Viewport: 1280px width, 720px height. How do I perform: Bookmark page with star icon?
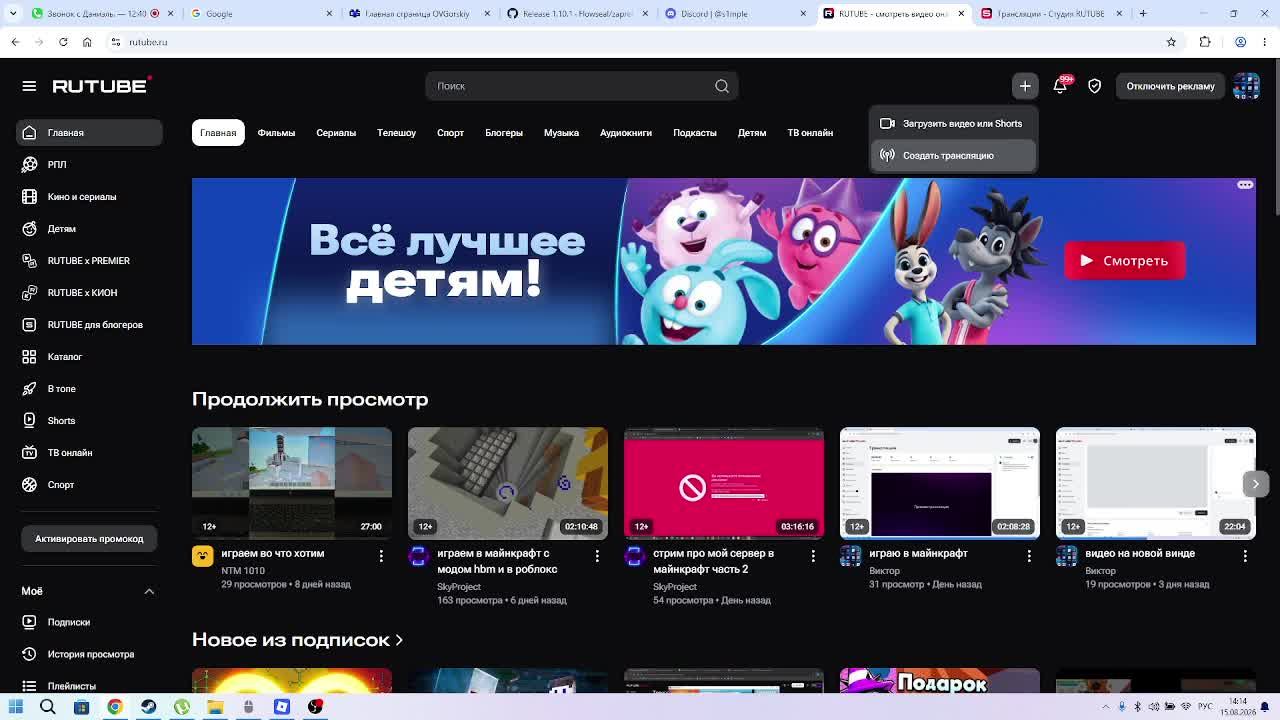coord(1171,42)
